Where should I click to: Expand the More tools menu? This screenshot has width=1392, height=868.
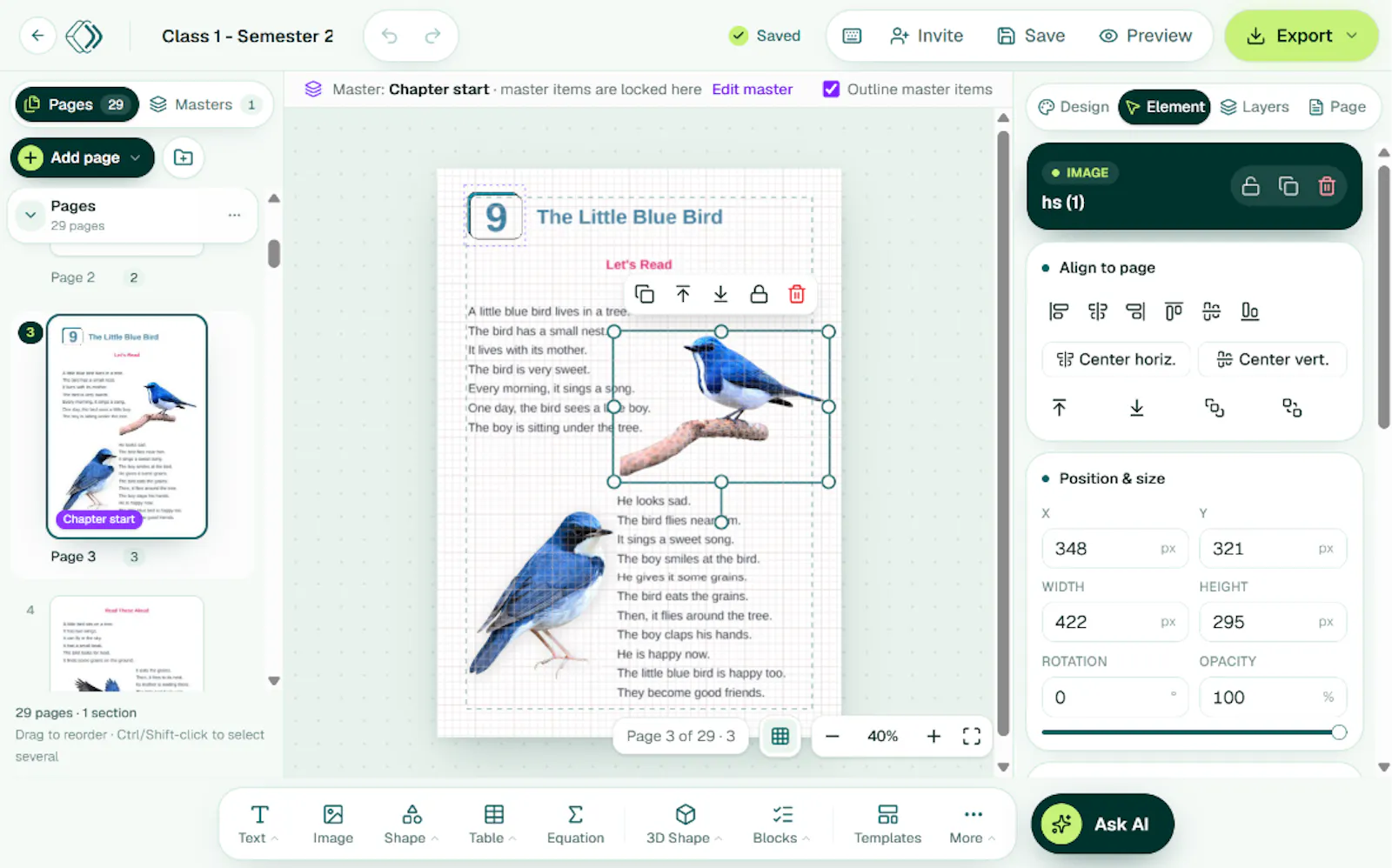973,825
